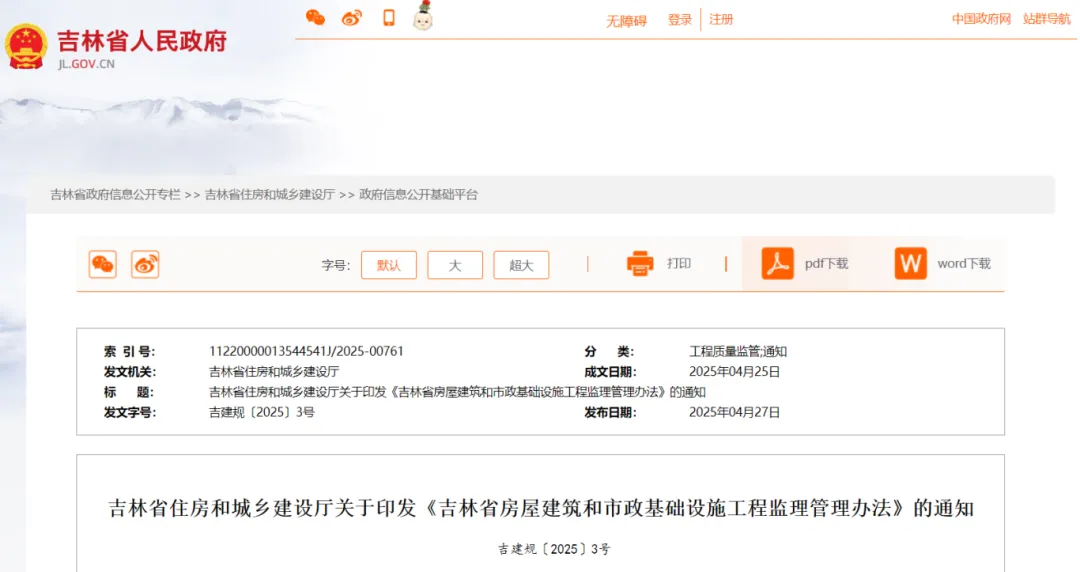
Task: Click the 注册 register link
Action: click(x=721, y=20)
